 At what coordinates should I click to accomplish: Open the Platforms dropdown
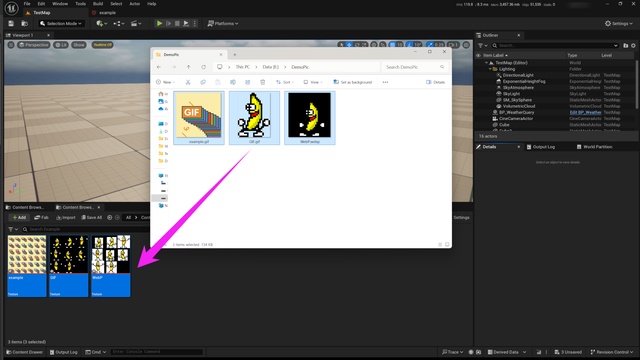pos(223,24)
